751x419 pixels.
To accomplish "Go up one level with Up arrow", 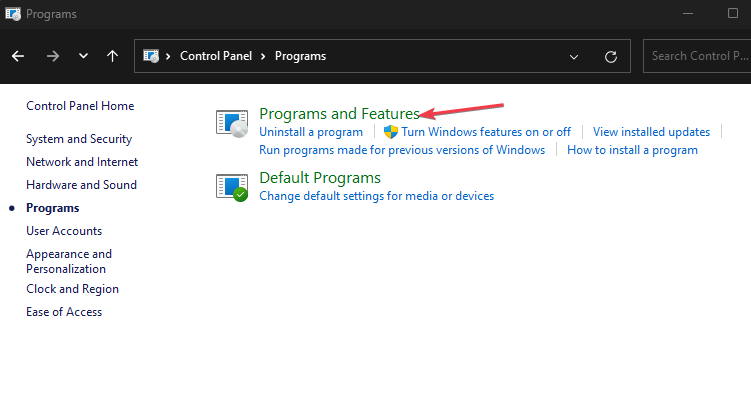I will click(x=113, y=56).
